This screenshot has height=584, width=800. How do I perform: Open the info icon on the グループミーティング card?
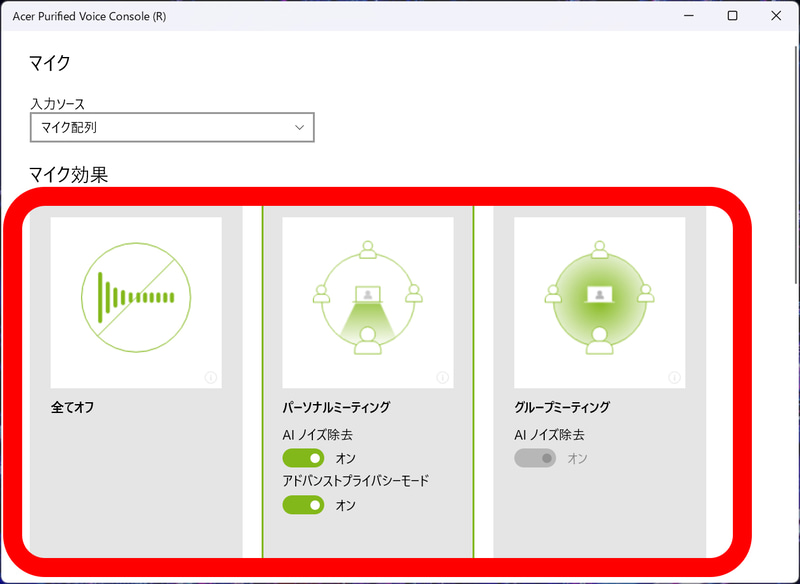coord(674,377)
